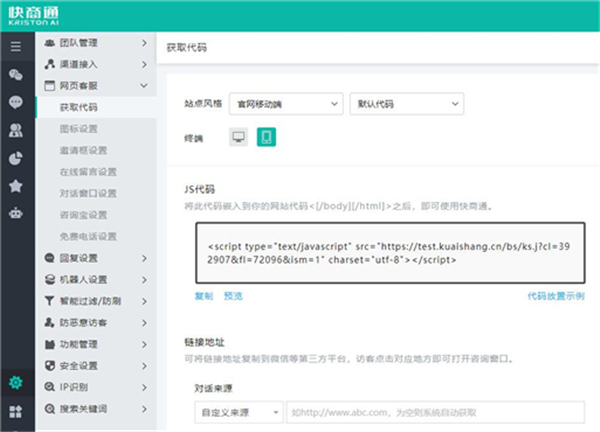Image resolution: width=600 pixels, height=432 pixels.
Task: Click the green settings gear icon
Action: tap(15, 382)
